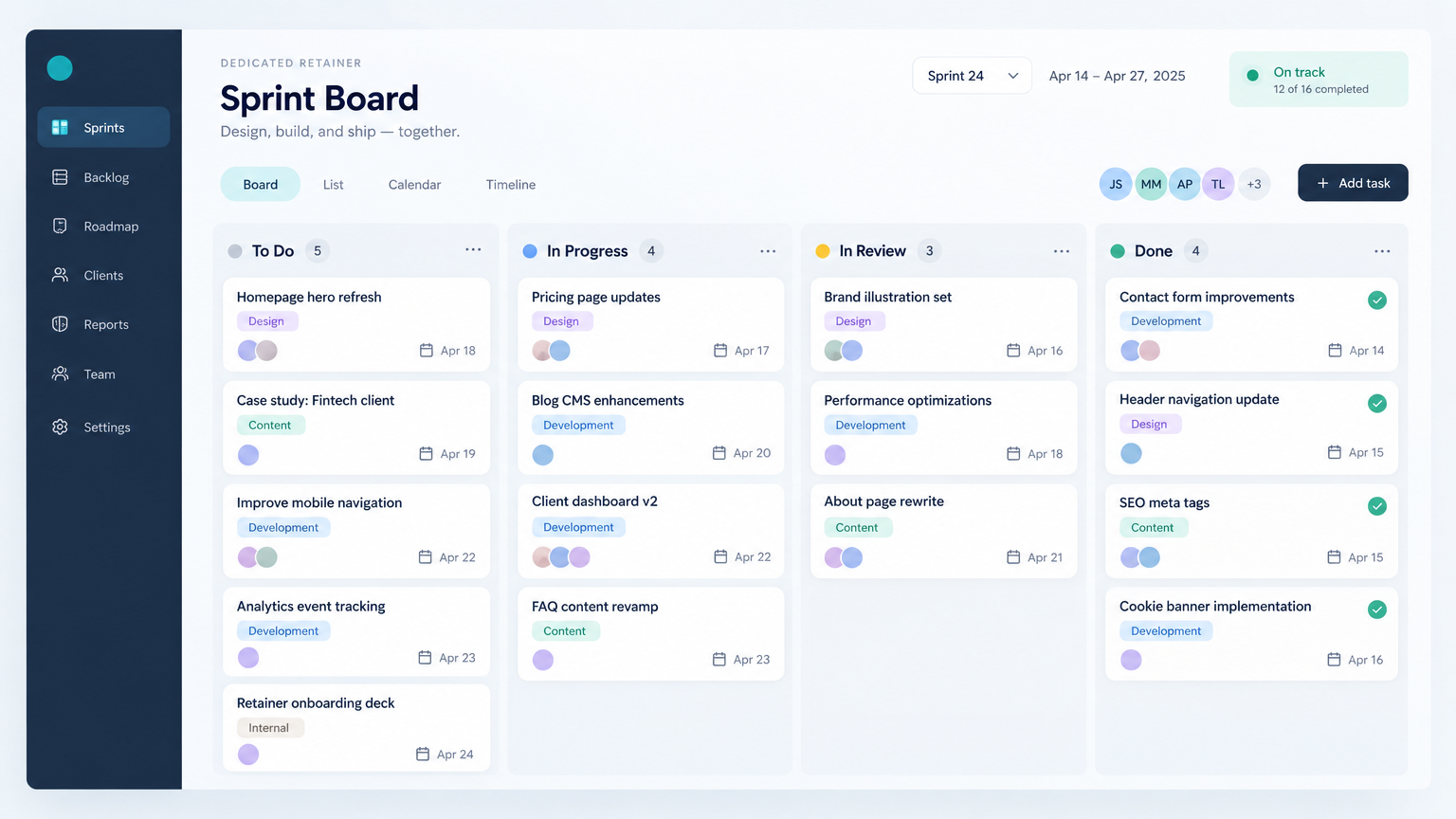Open the Client dashboard v2 task card

pyautogui.click(x=651, y=531)
